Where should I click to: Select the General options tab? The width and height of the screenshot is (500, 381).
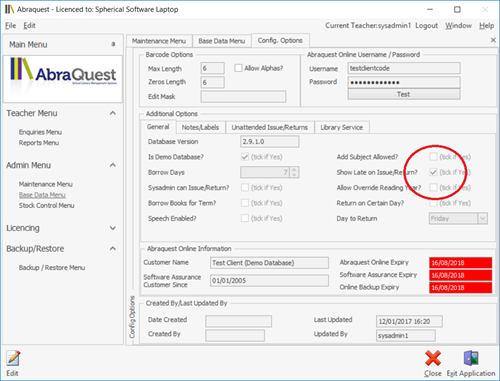(158, 127)
